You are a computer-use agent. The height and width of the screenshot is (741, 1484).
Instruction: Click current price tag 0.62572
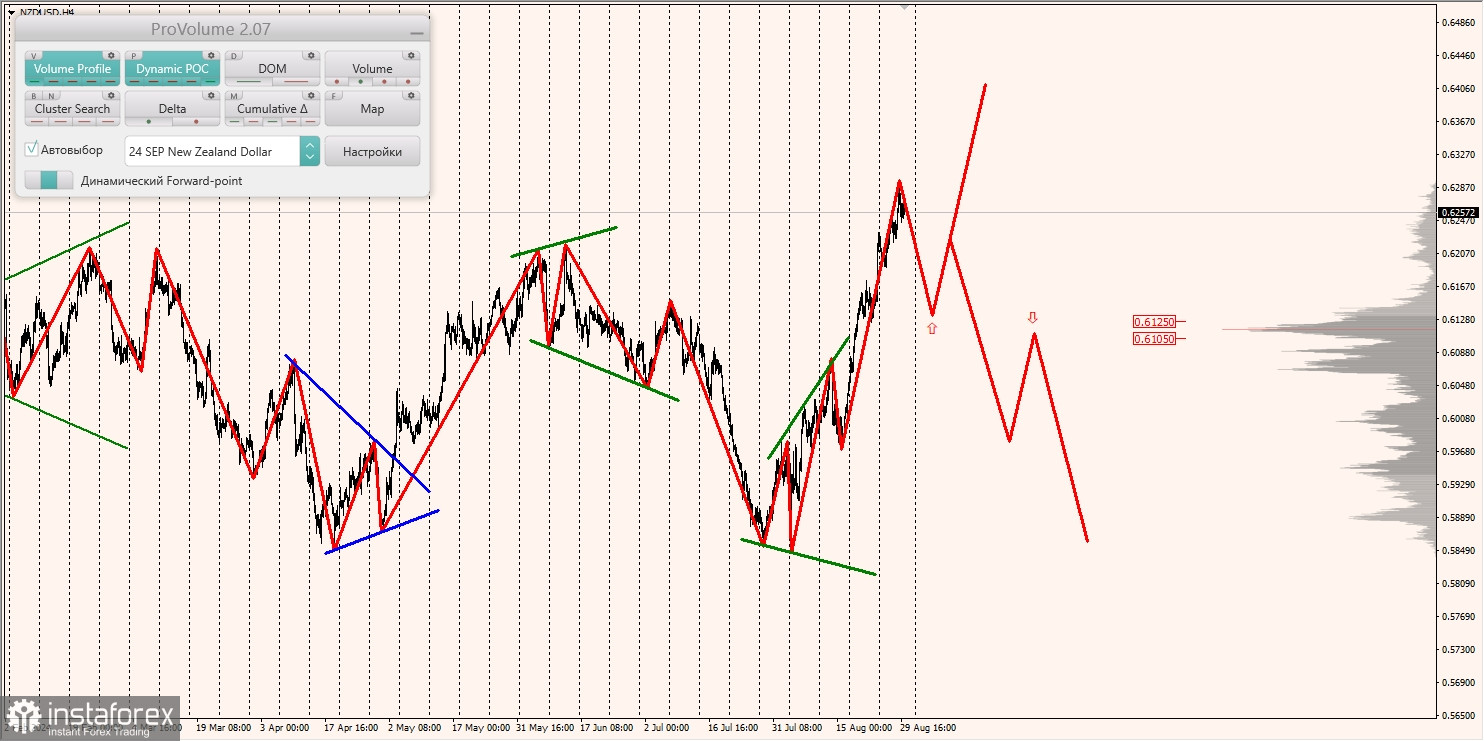[x=1457, y=212]
